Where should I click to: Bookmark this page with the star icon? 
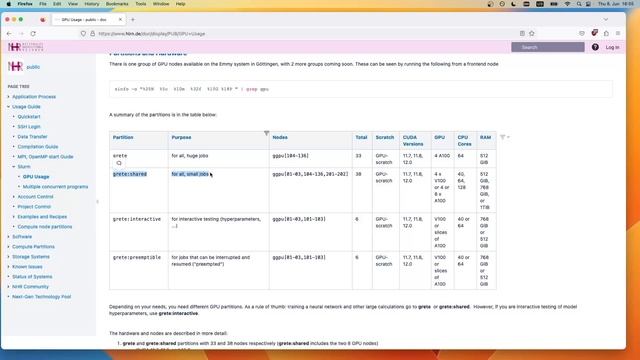pyautogui.click(x=532, y=33)
